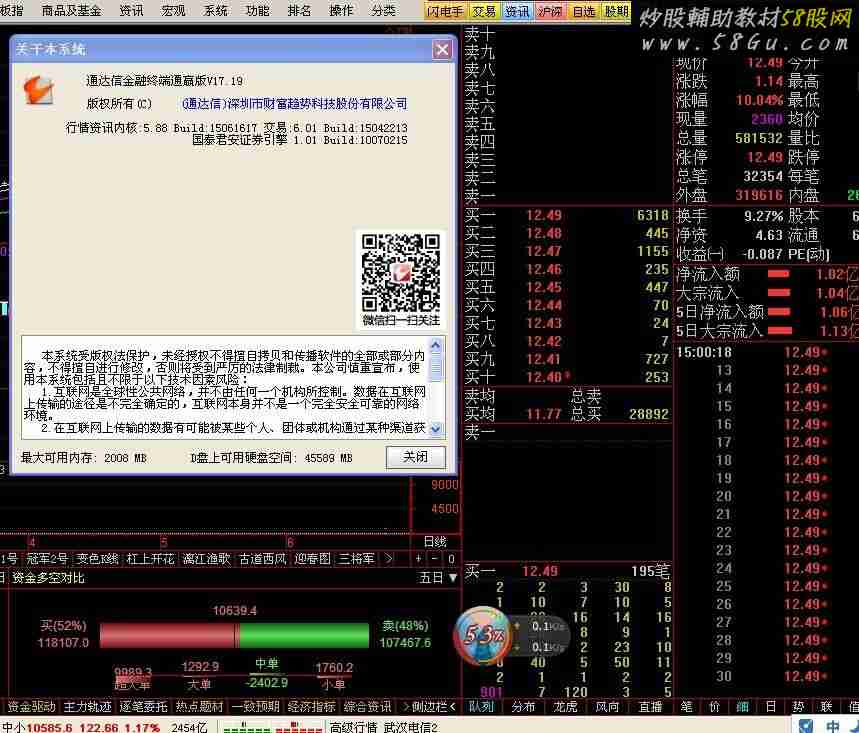Click the blue checkmark tray icon
The height and width of the screenshot is (733, 859).
coord(806,726)
